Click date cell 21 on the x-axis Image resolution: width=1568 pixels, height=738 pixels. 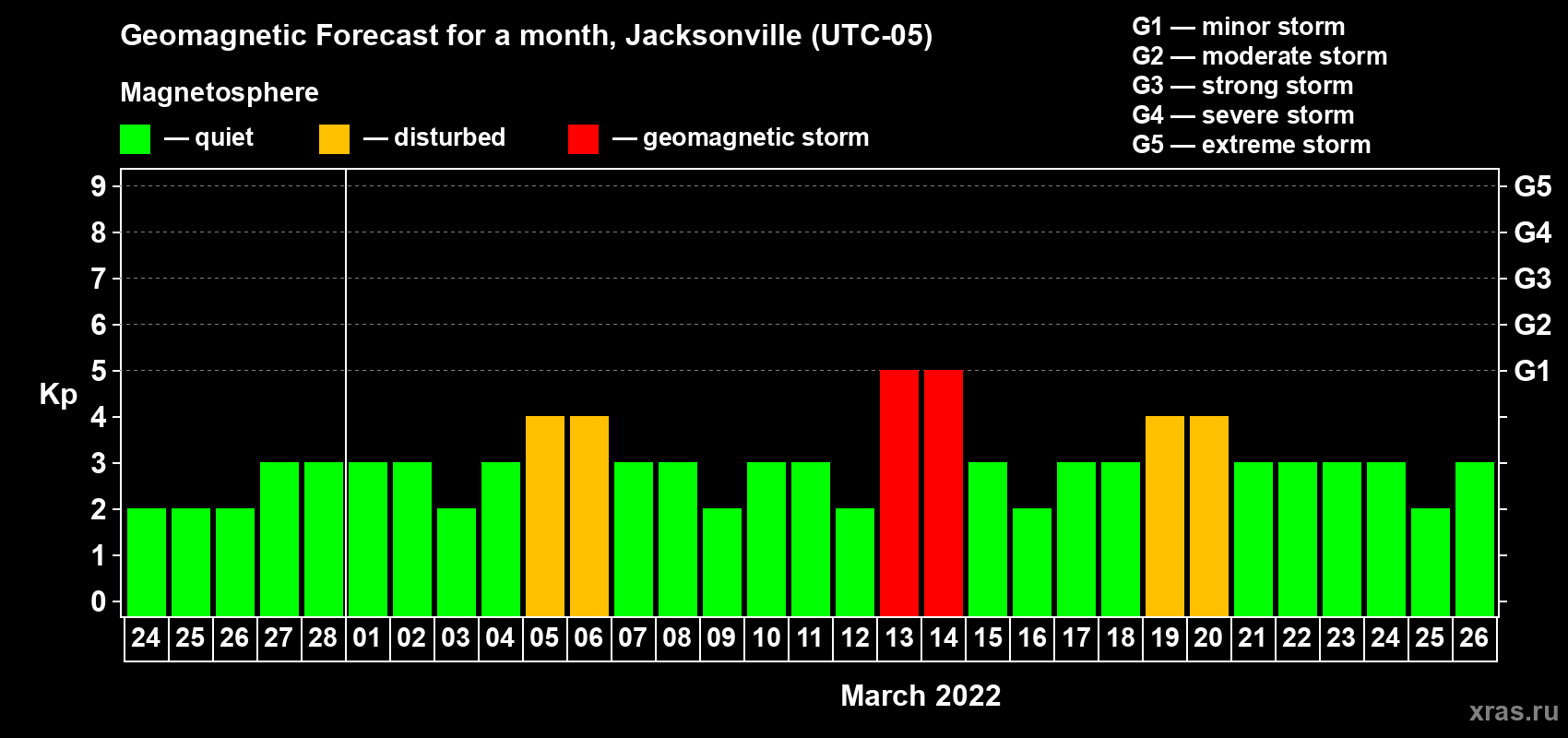coord(1253,638)
